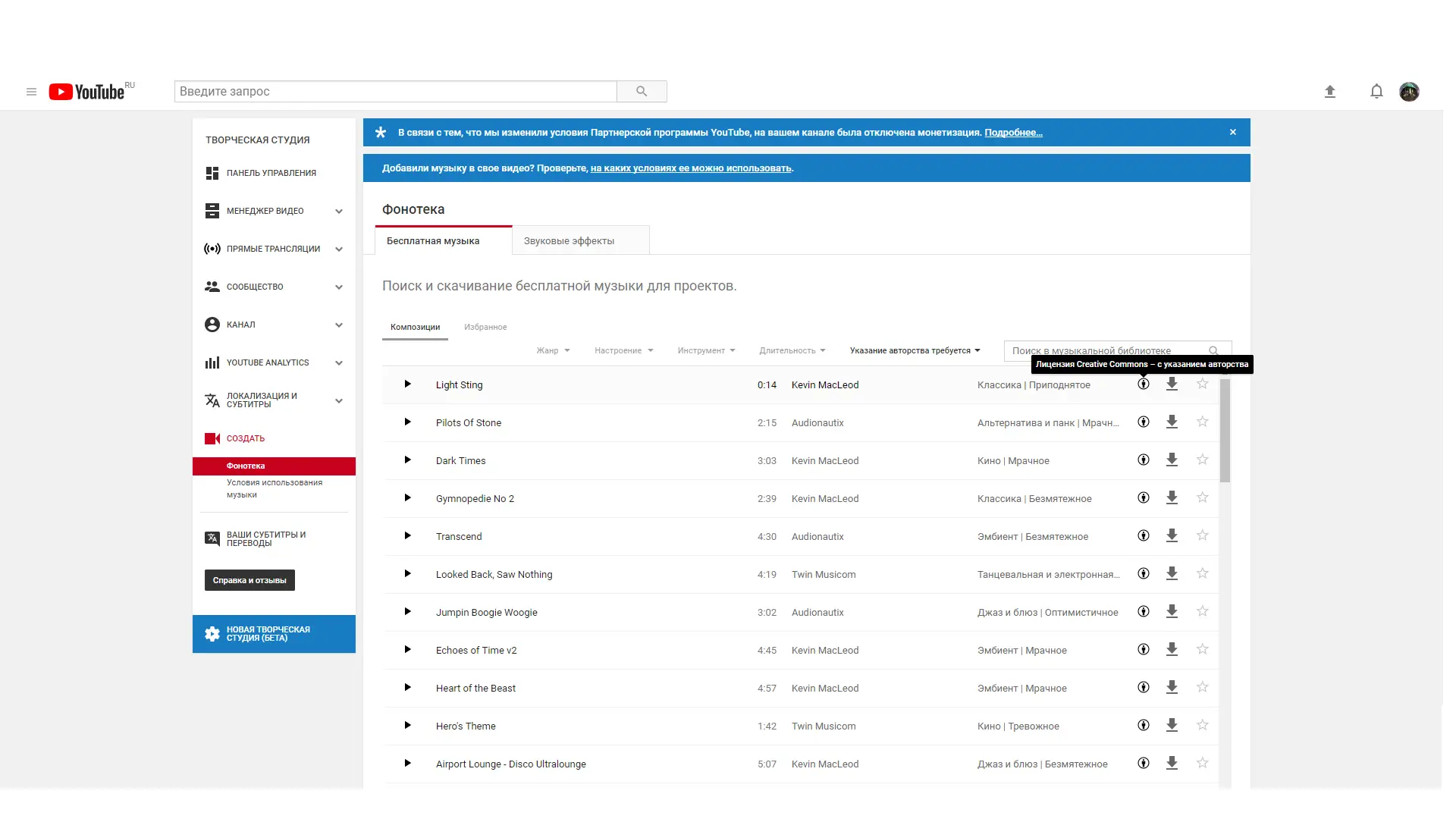
Task: Play the Pilots Of Stone track
Action: tap(407, 422)
